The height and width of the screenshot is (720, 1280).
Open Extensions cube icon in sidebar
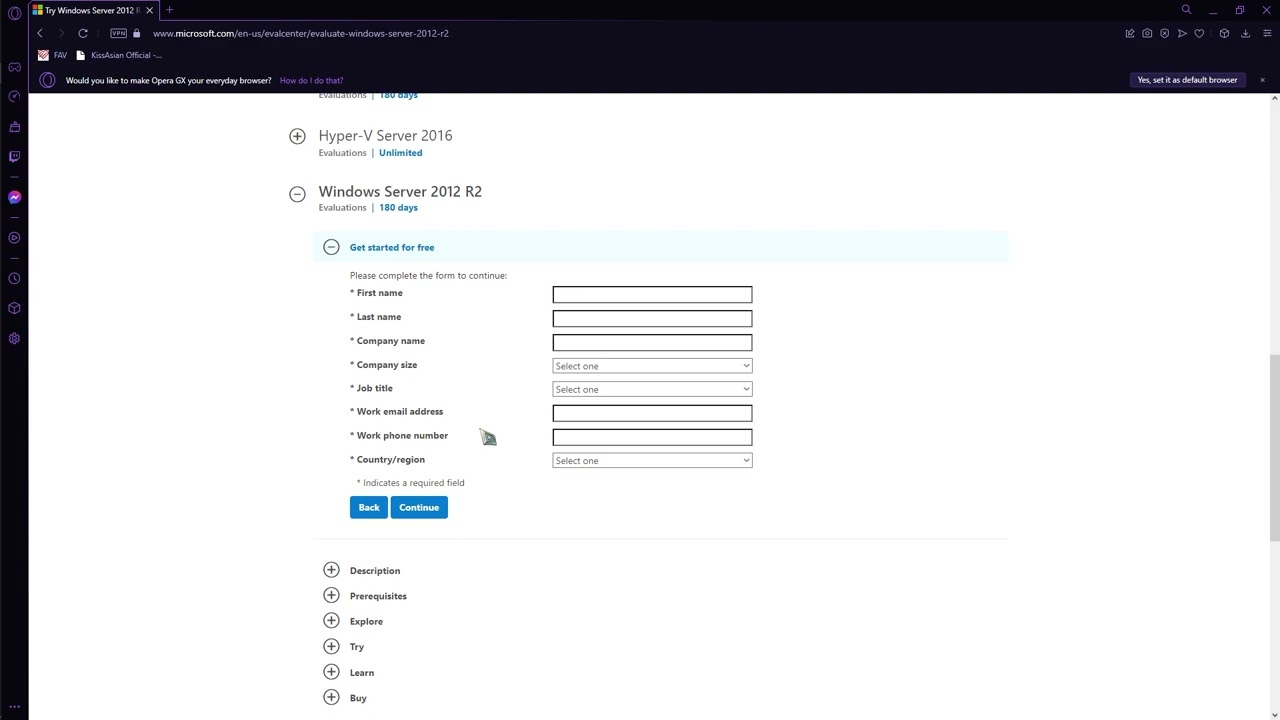[14, 308]
